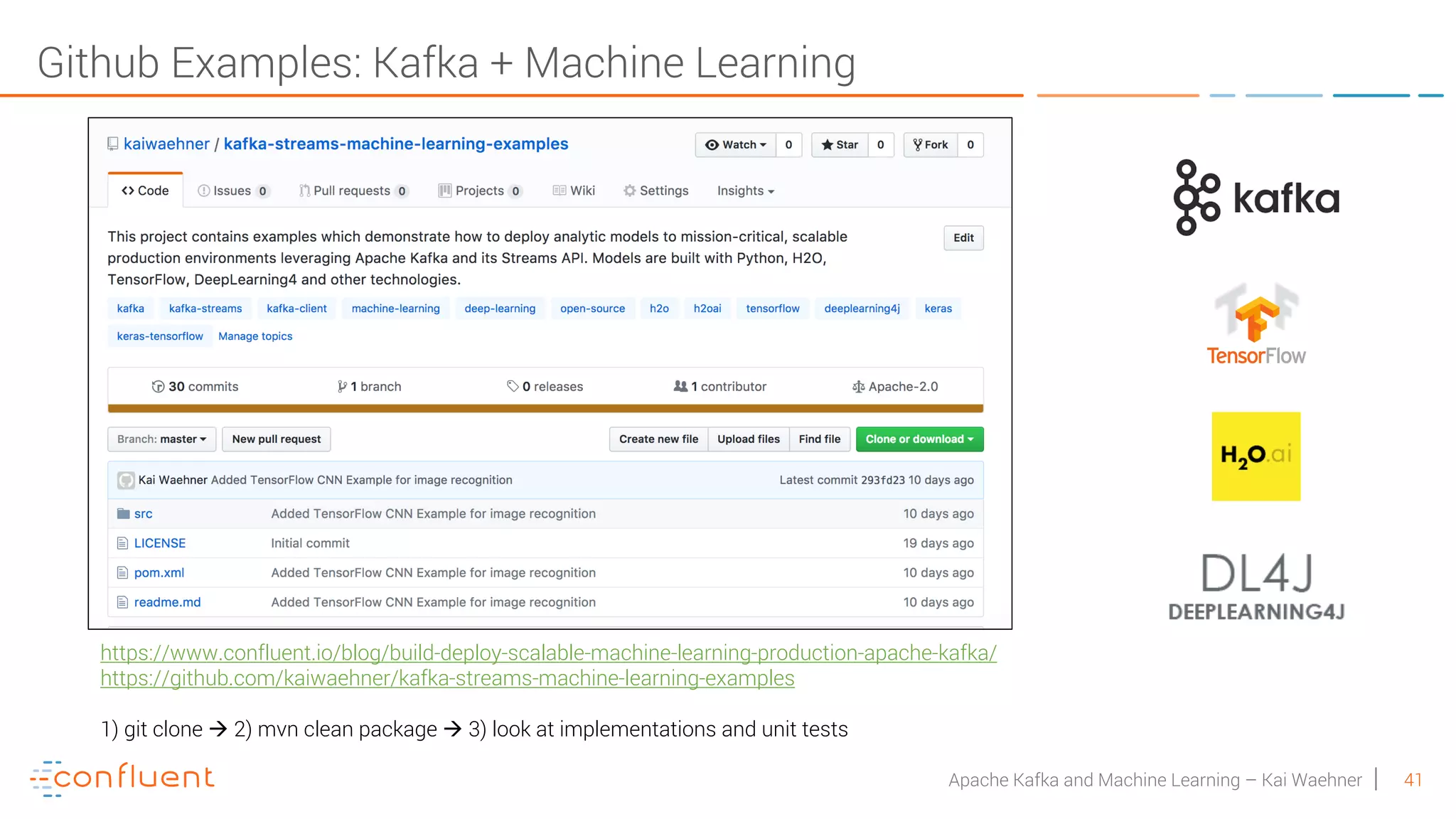Open the github.com kaiwaehner URL link below the screenshot

447,678
